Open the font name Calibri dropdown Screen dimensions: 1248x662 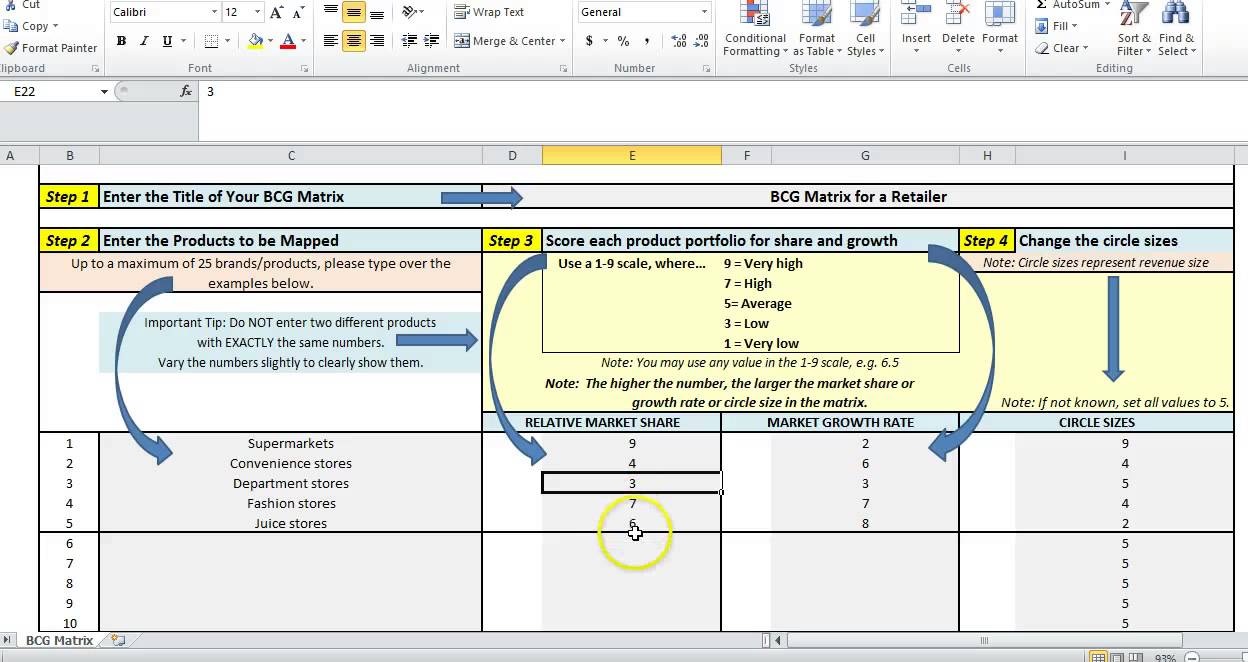[214, 13]
